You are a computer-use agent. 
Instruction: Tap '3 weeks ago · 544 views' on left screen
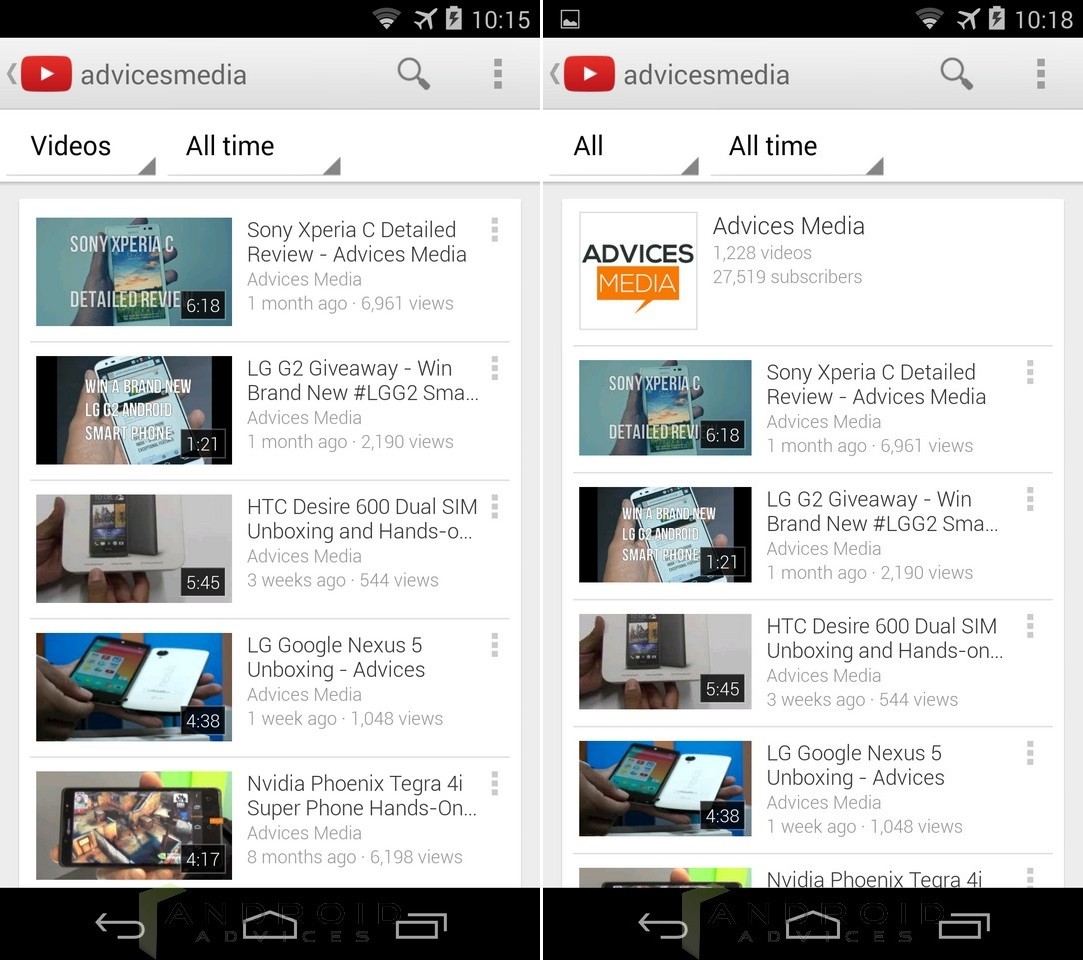click(x=343, y=580)
